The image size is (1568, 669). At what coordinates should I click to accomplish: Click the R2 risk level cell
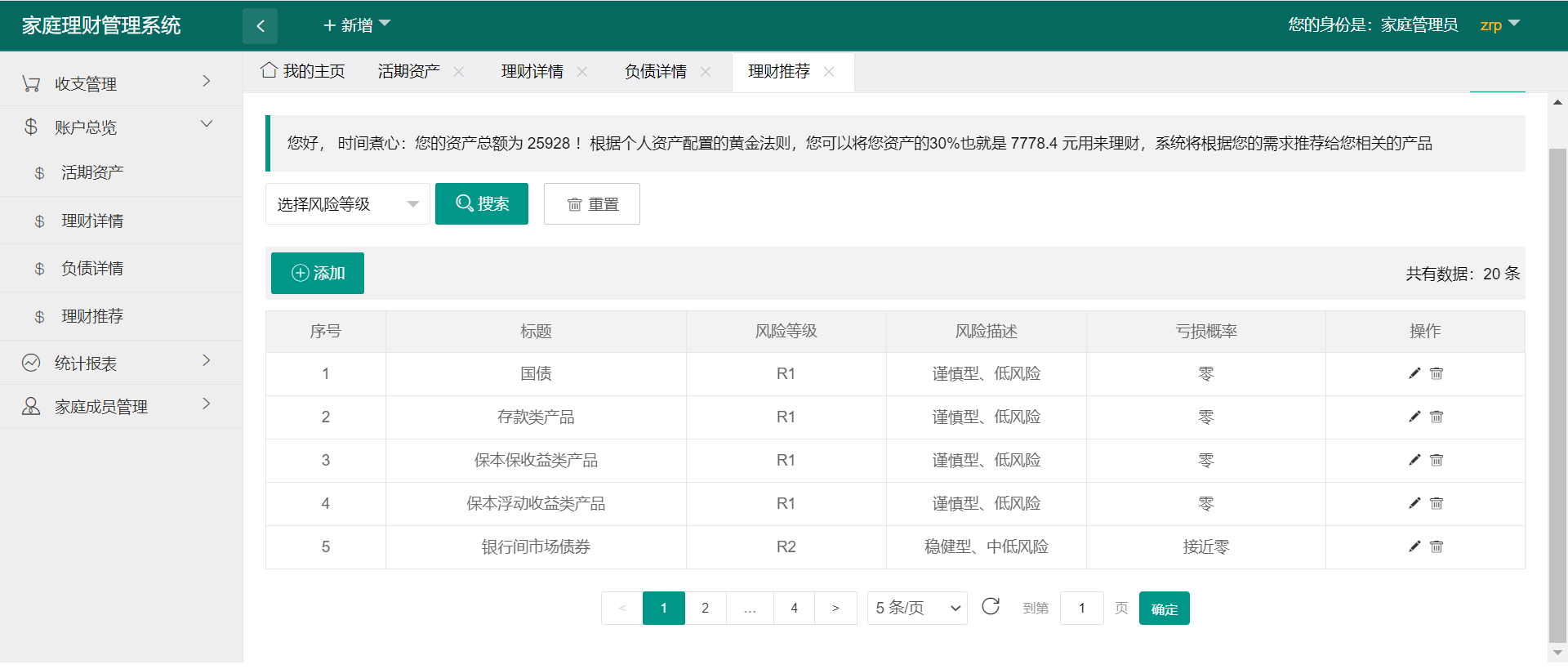[x=786, y=546]
